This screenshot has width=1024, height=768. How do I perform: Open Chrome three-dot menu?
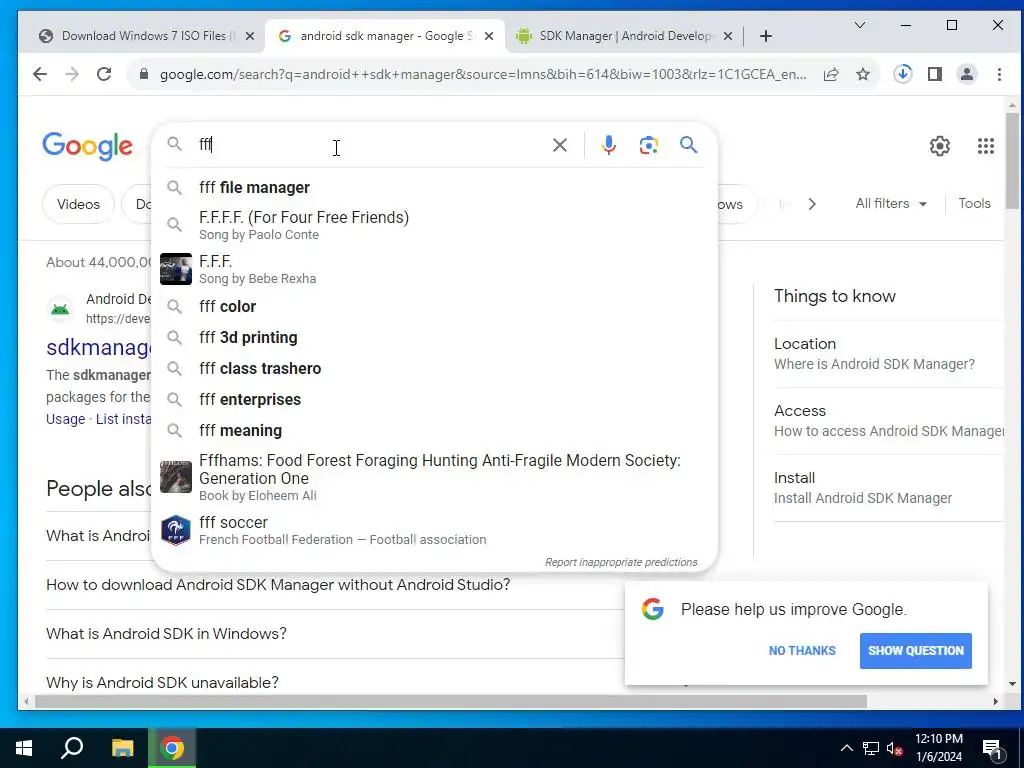coord(999,74)
